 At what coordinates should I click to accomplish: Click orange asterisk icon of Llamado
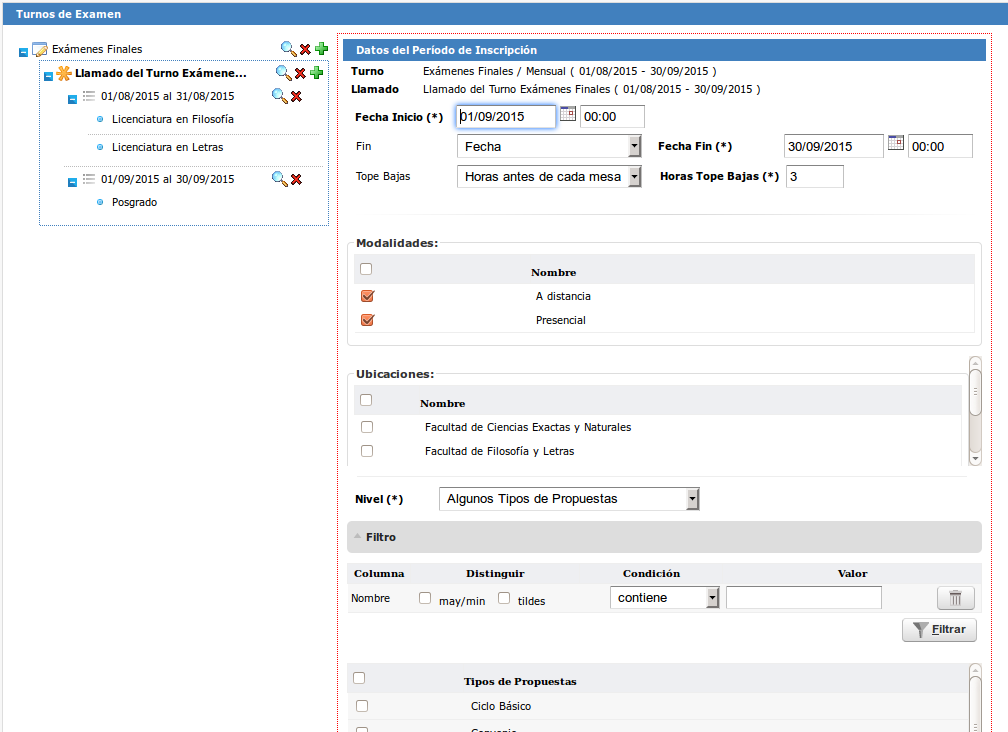pyautogui.click(x=64, y=73)
